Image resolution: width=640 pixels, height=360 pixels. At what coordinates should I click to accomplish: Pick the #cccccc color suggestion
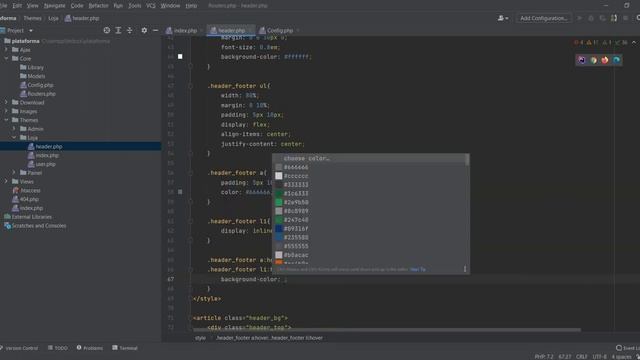point(371,176)
